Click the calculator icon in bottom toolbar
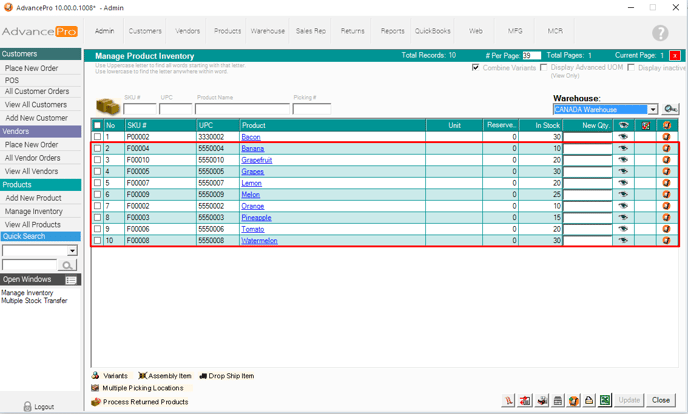The height and width of the screenshot is (414, 688). point(558,400)
